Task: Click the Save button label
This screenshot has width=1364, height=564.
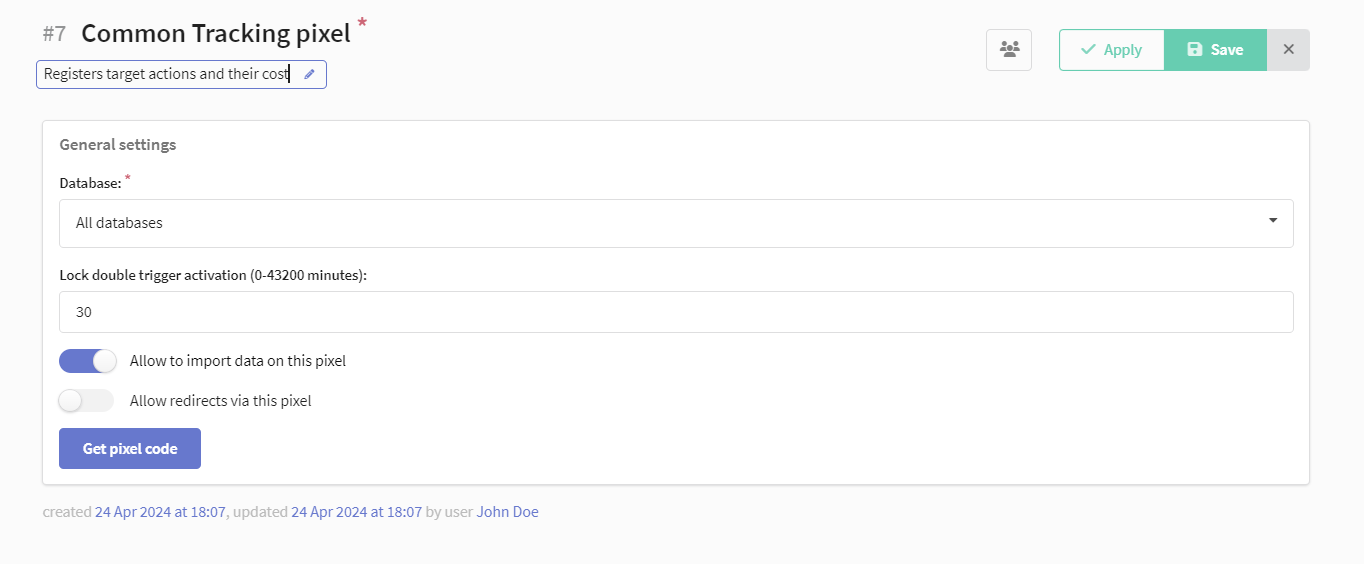Action: point(1226,50)
